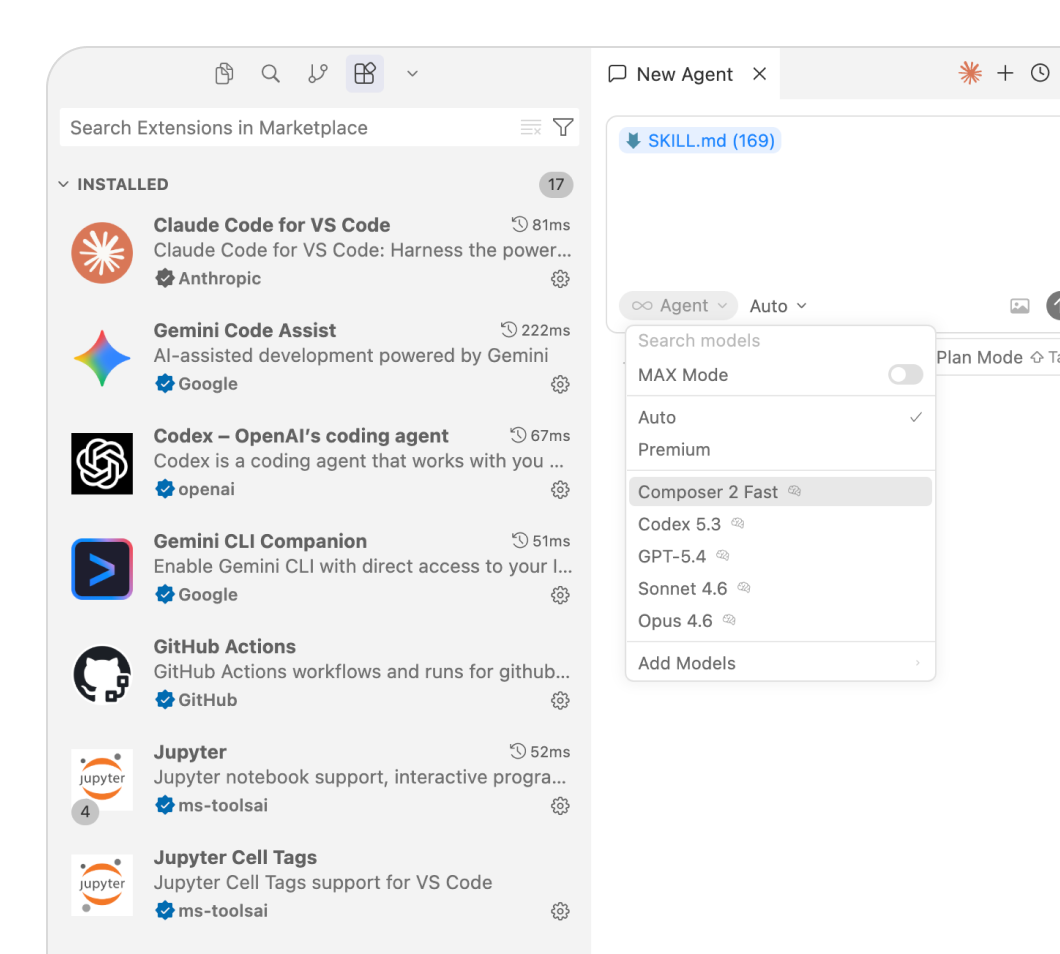Screen dimensions: 1060x954
Task: Click the Gemini Code Assist star logo
Action: (102, 358)
